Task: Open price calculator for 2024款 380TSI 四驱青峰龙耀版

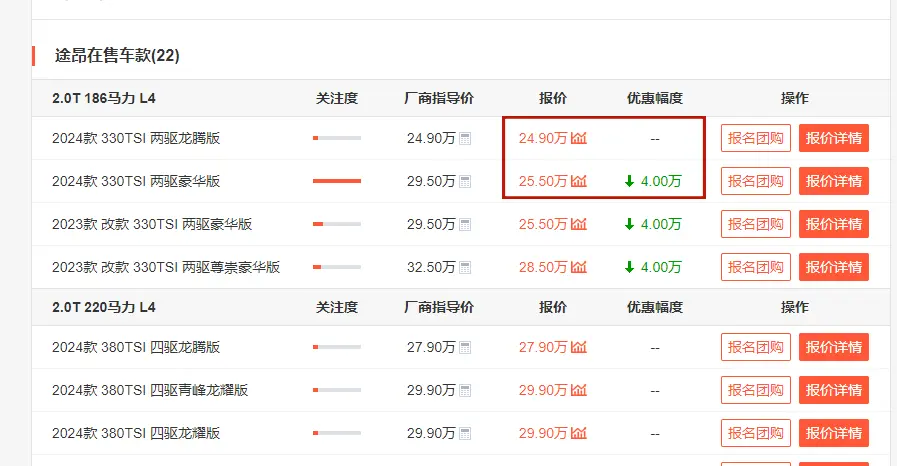Action: click(x=465, y=390)
